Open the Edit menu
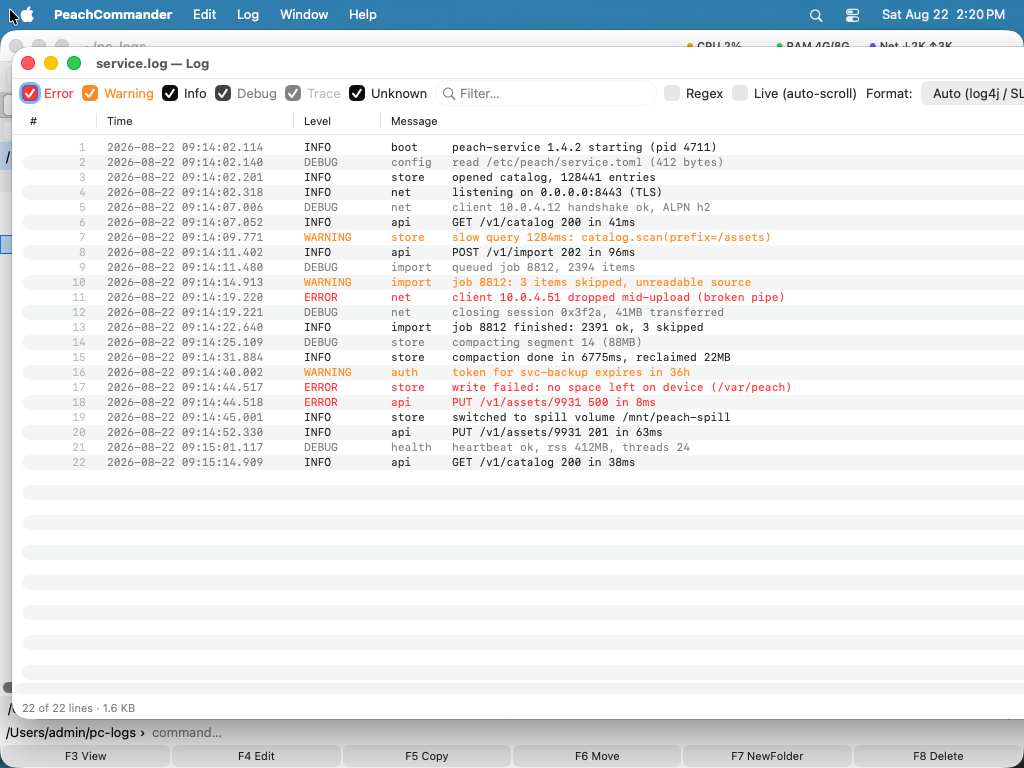This screenshot has height=768, width=1024. 204,14
